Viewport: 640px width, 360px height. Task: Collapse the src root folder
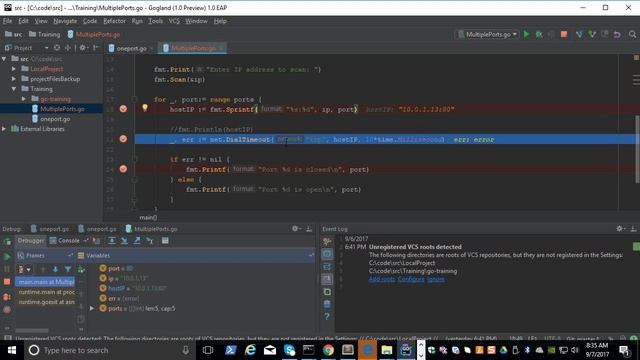point(4,59)
